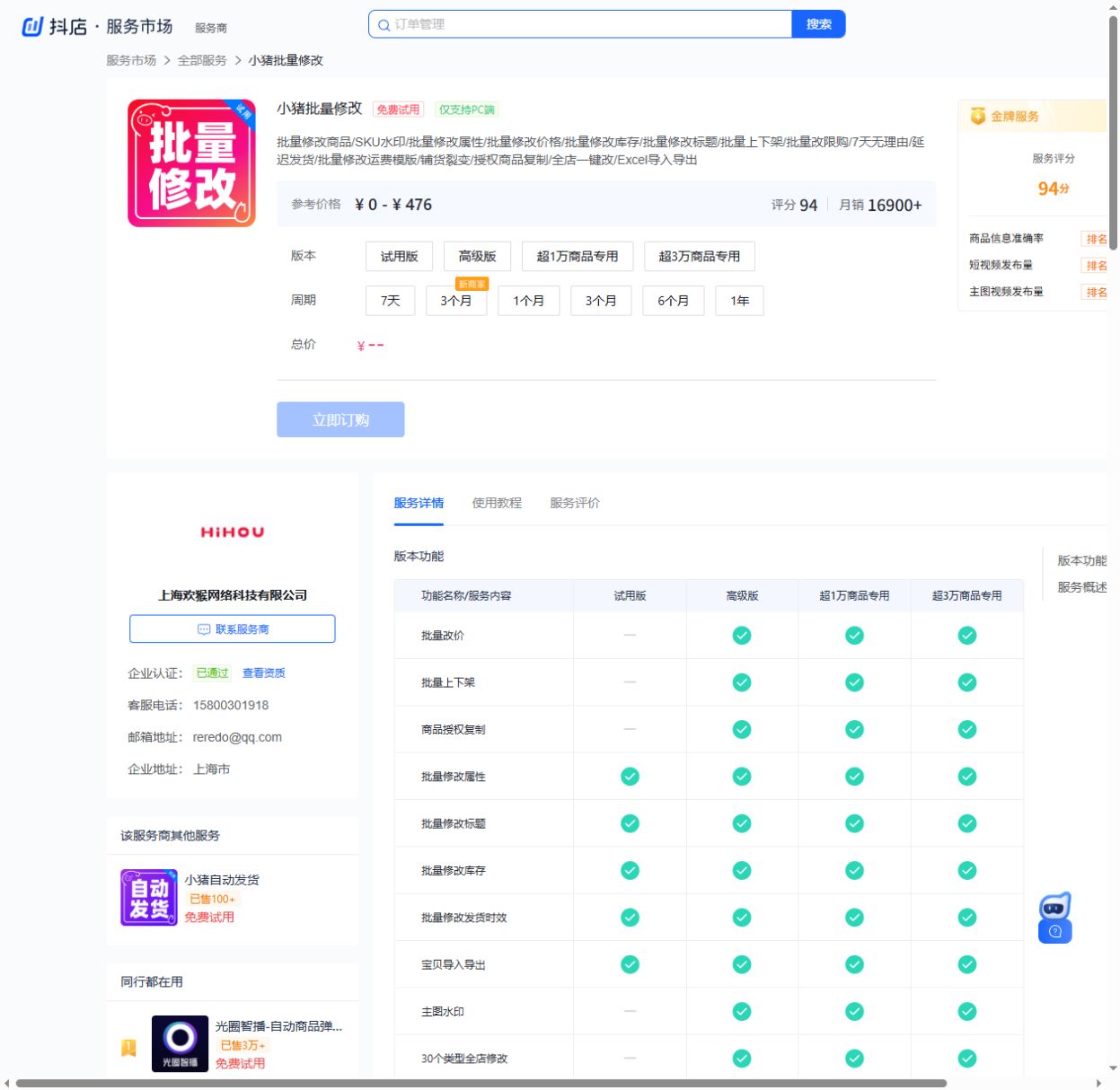Click the 联系服务商 button

pyautogui.click(x=233, y=629)
